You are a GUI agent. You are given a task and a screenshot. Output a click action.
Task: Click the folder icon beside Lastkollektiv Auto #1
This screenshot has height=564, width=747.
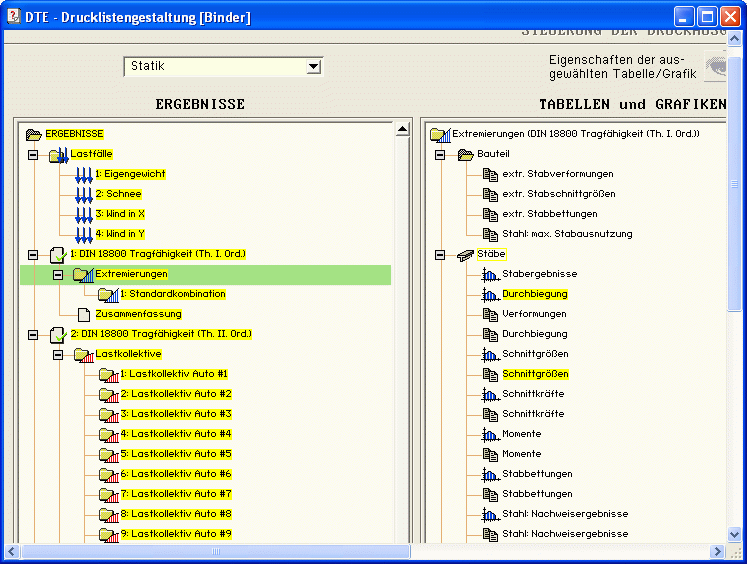[108, 375]
